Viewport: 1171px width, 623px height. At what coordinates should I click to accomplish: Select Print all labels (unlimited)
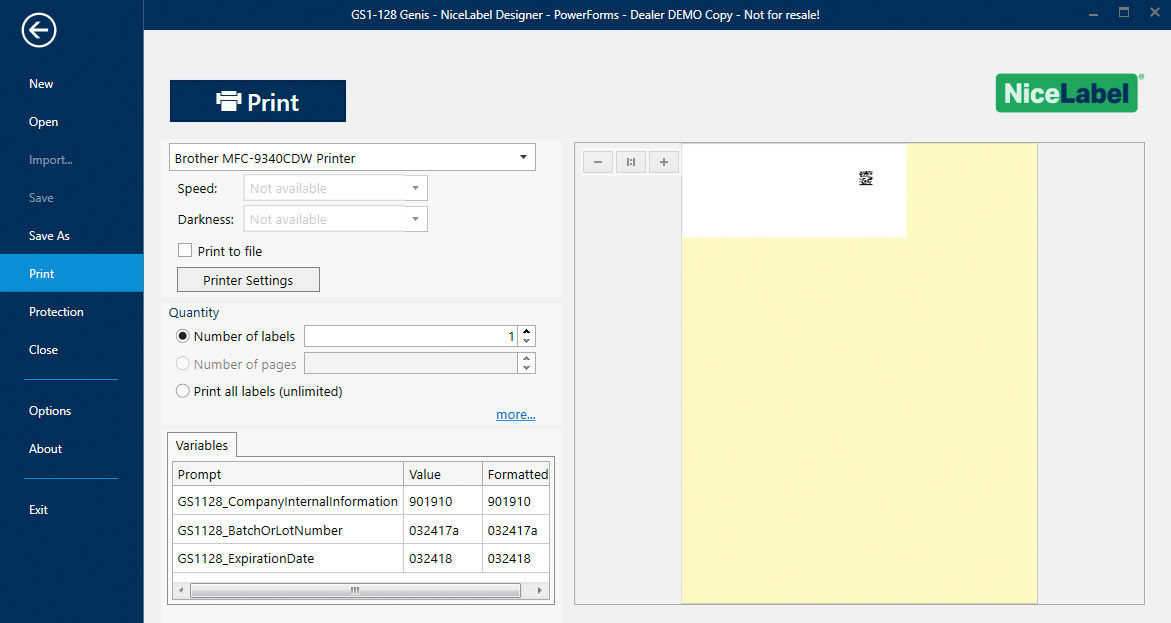[183, 391]
